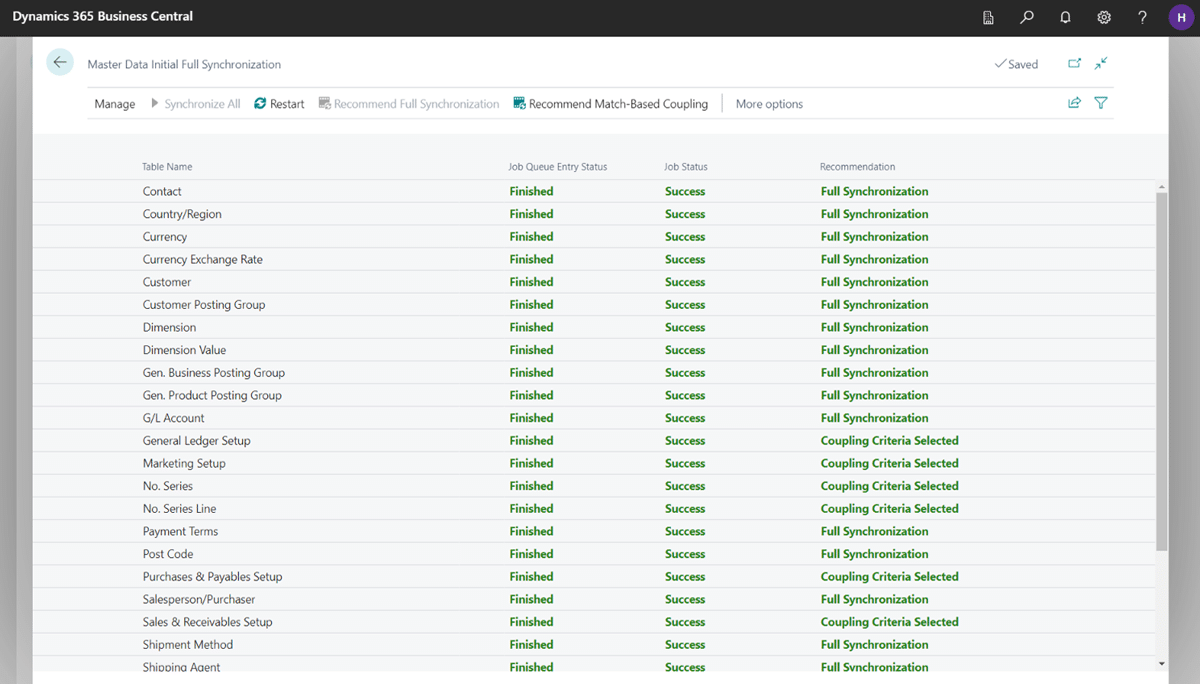Open the help question mark

coord(1143,17)
